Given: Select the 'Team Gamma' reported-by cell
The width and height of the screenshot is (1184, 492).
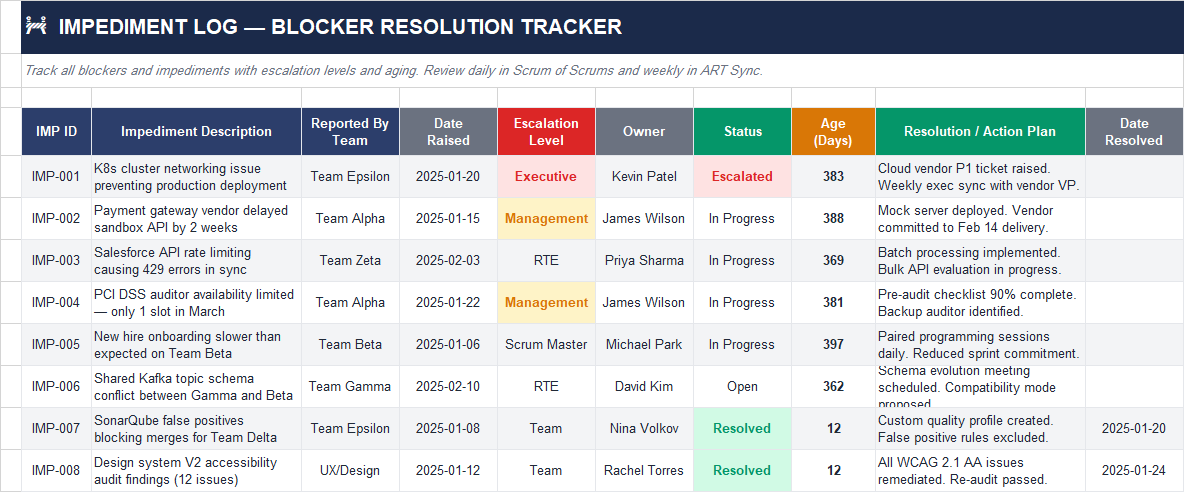Looking at the screenshot, I should click(x=350, y=386).
